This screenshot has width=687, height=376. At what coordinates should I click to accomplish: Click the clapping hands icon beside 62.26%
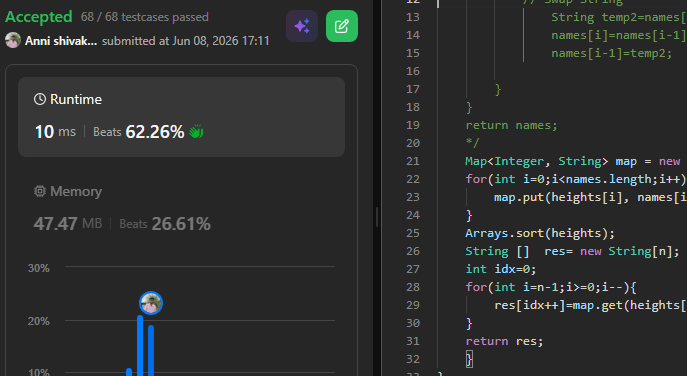point(196,131)
